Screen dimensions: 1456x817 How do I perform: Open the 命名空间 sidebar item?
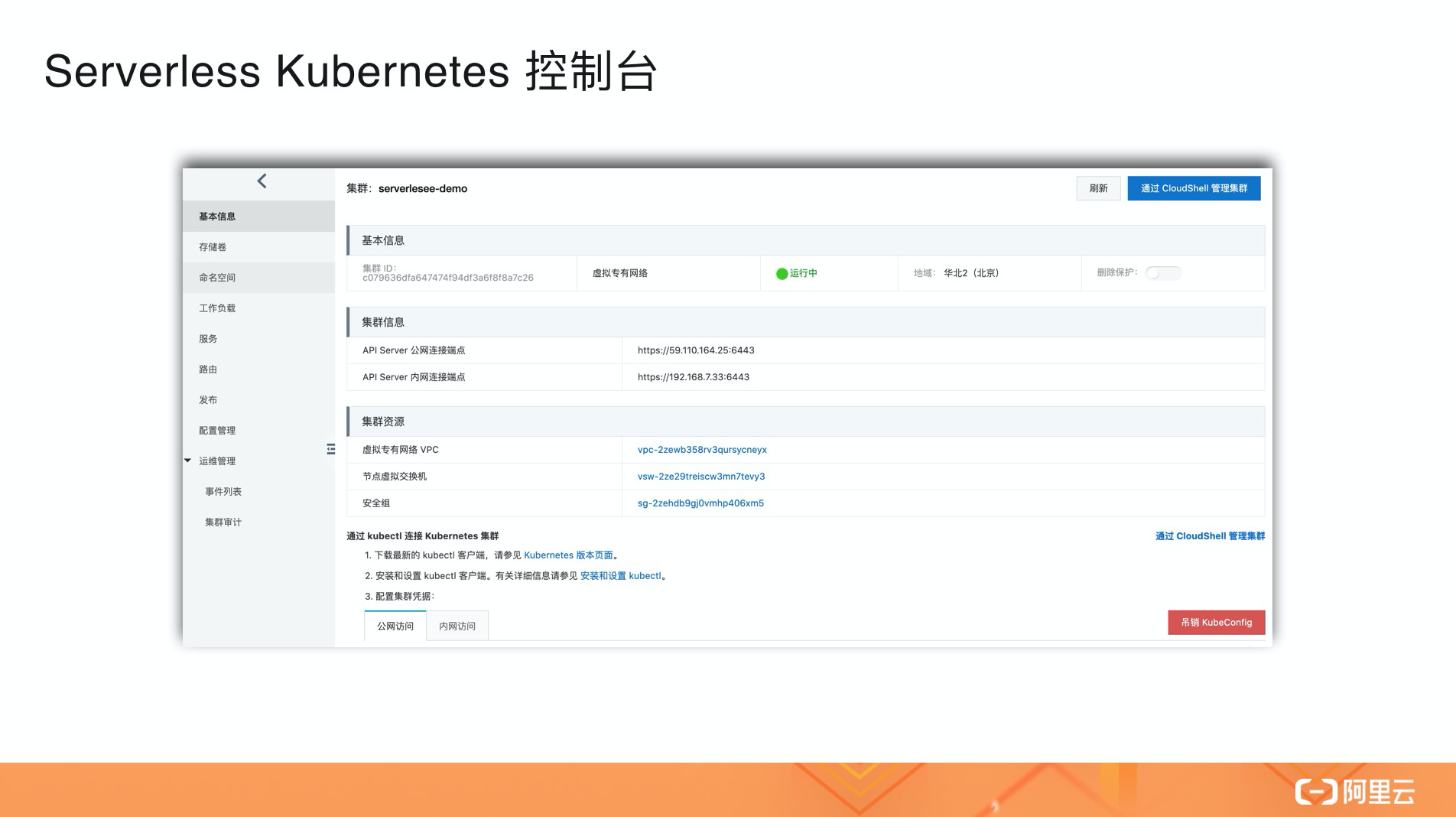217,278
